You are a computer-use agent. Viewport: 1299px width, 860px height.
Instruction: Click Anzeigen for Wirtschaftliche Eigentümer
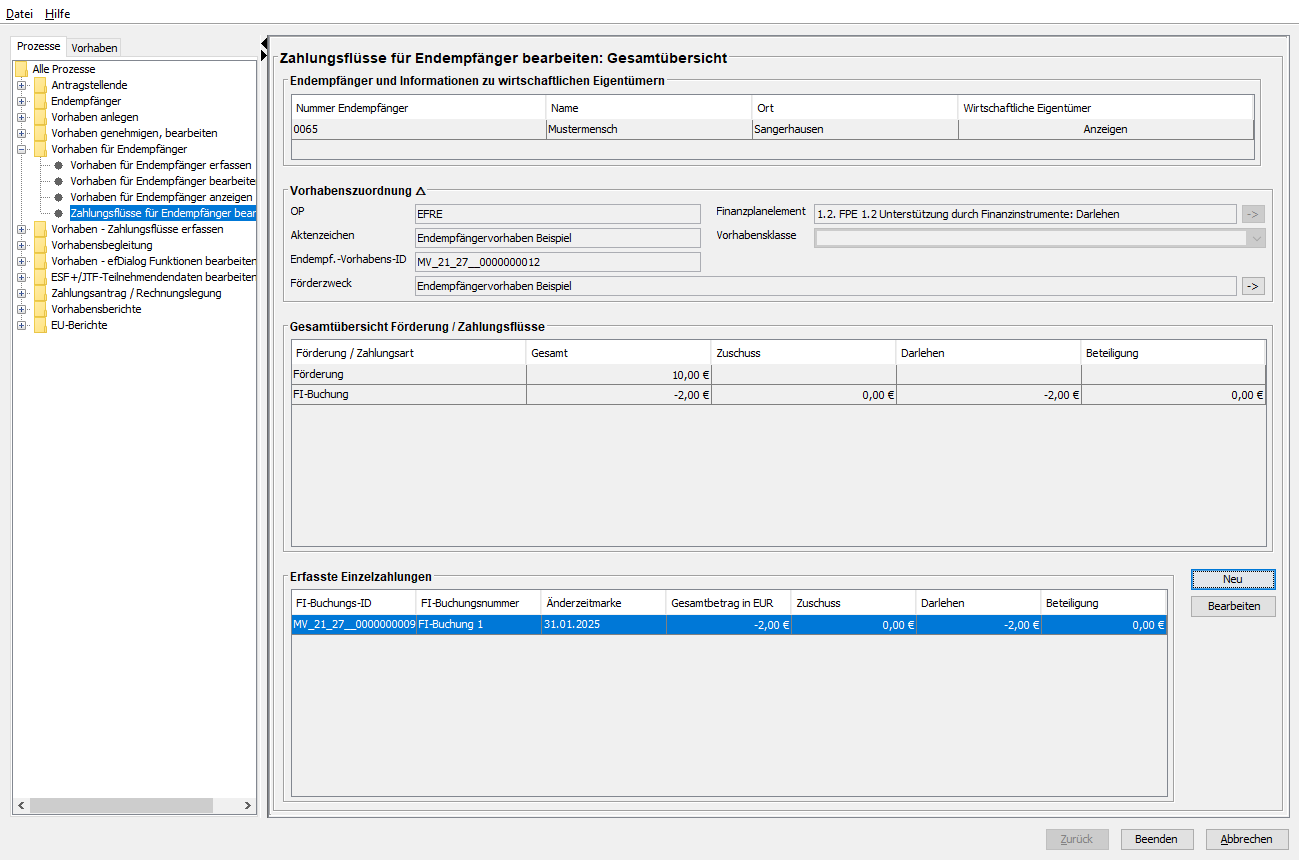point(1105,129)
